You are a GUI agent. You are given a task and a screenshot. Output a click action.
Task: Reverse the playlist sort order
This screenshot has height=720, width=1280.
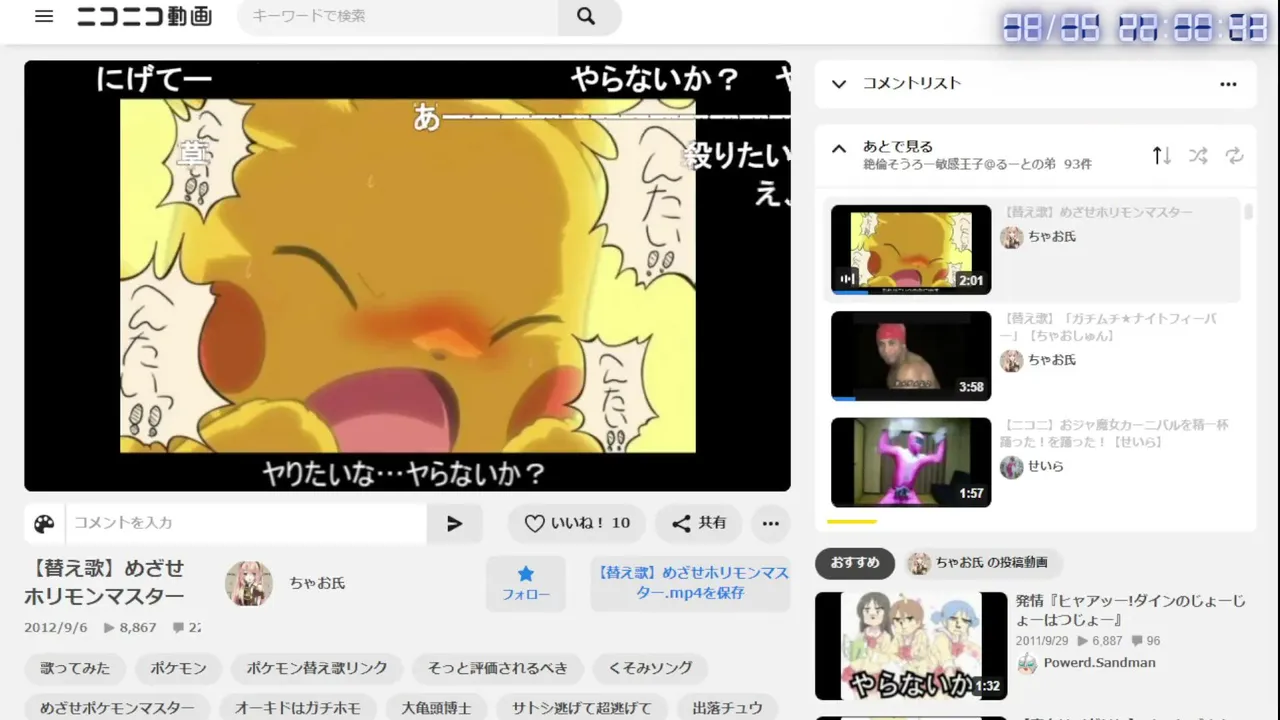(x=1161, y=155)
